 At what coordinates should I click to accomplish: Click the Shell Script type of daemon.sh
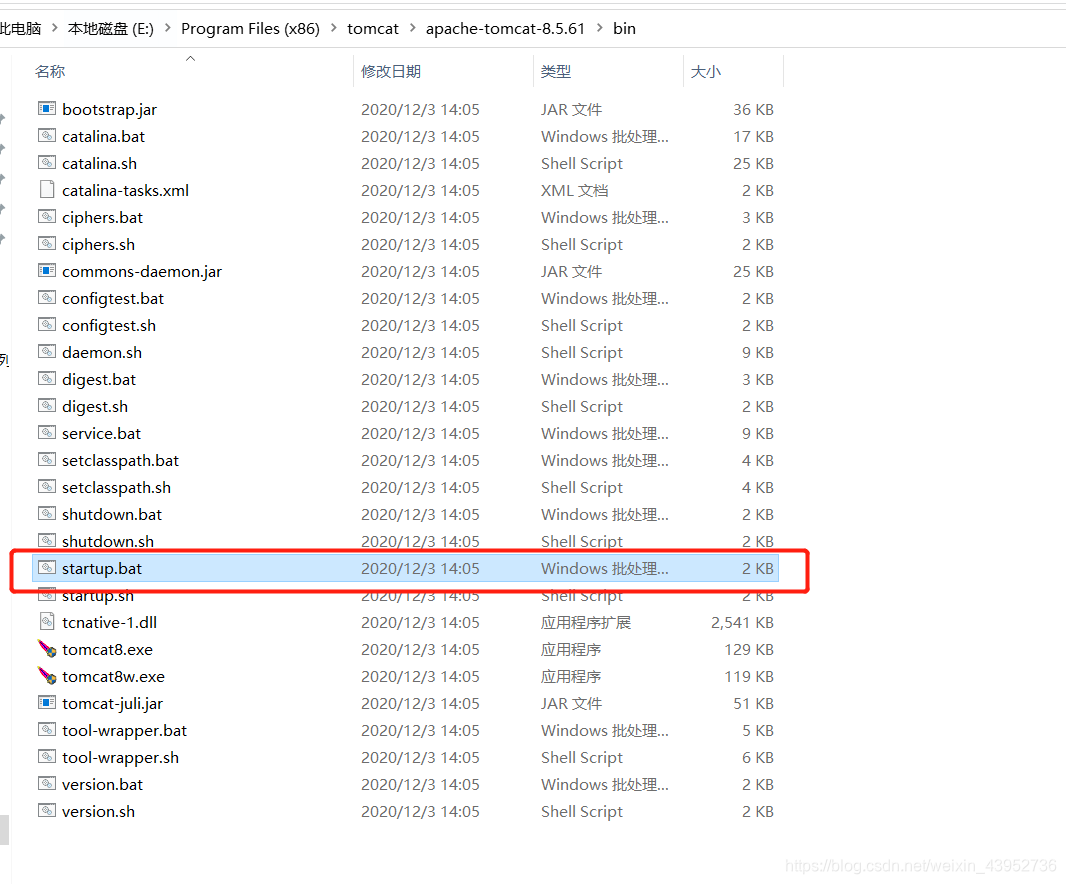[x=582, y=352]
